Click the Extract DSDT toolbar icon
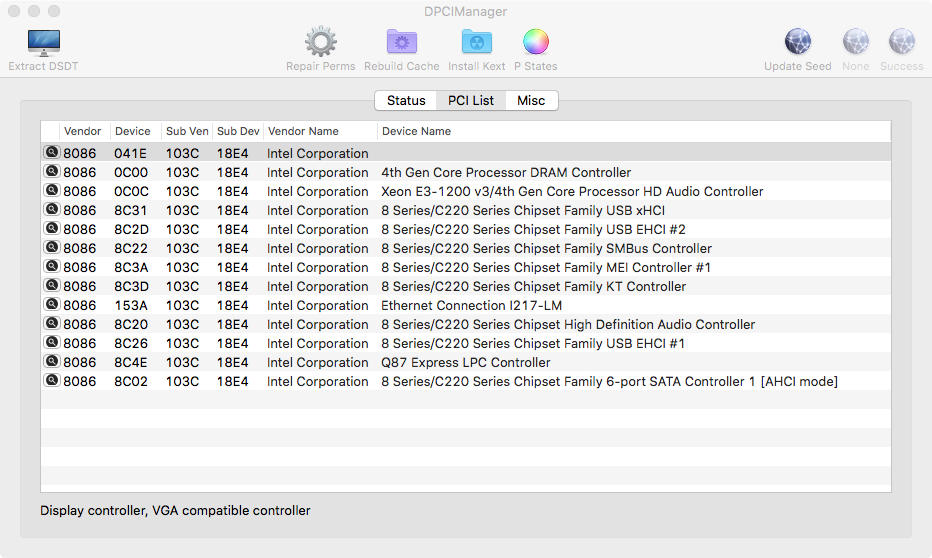932x558 pixels. (43, 43)
